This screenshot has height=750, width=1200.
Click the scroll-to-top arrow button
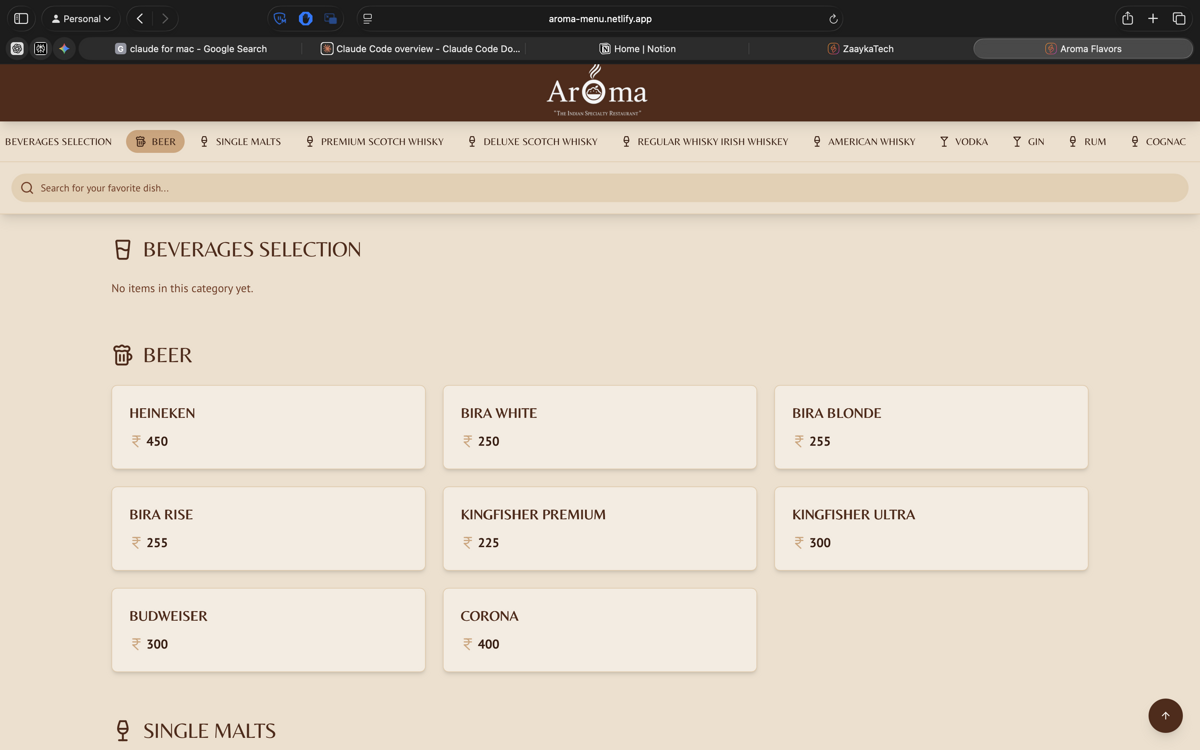pos(1165,715)
